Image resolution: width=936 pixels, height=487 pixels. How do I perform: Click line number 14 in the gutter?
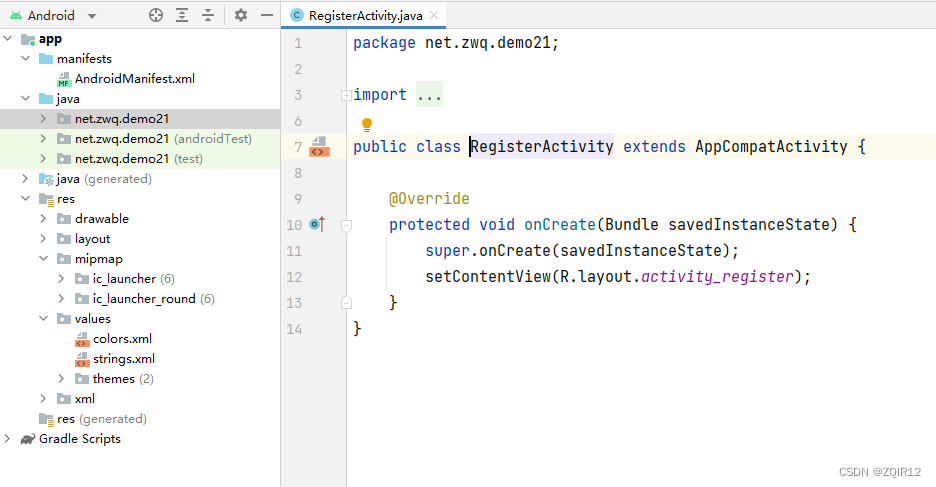pyautogui.click(x=294, y=329)
